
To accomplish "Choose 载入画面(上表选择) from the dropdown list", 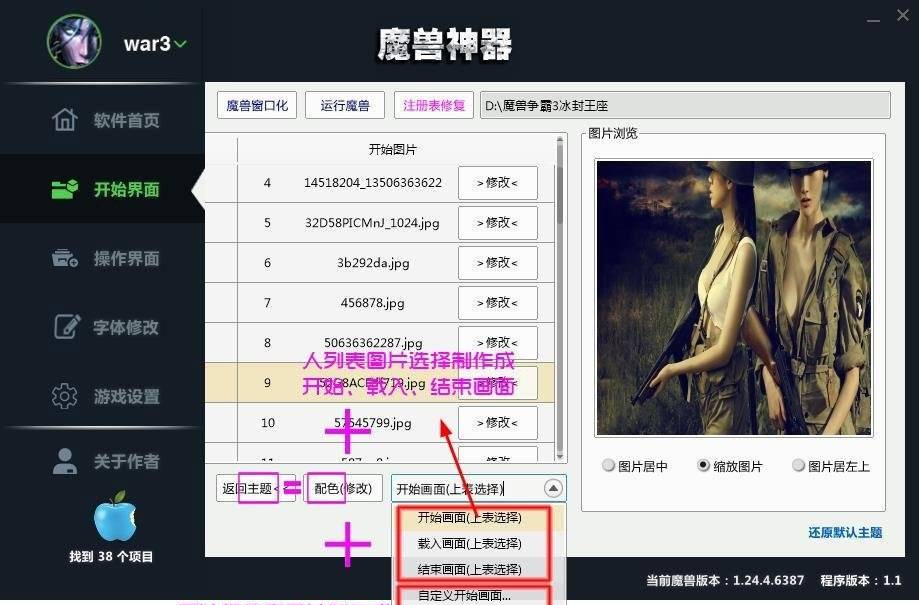I will click(x=469, y=543).
